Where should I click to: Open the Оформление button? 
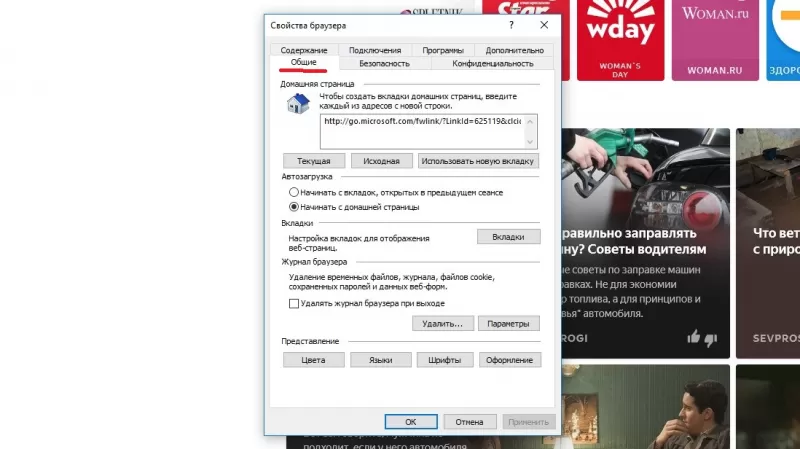click(510, 360)
